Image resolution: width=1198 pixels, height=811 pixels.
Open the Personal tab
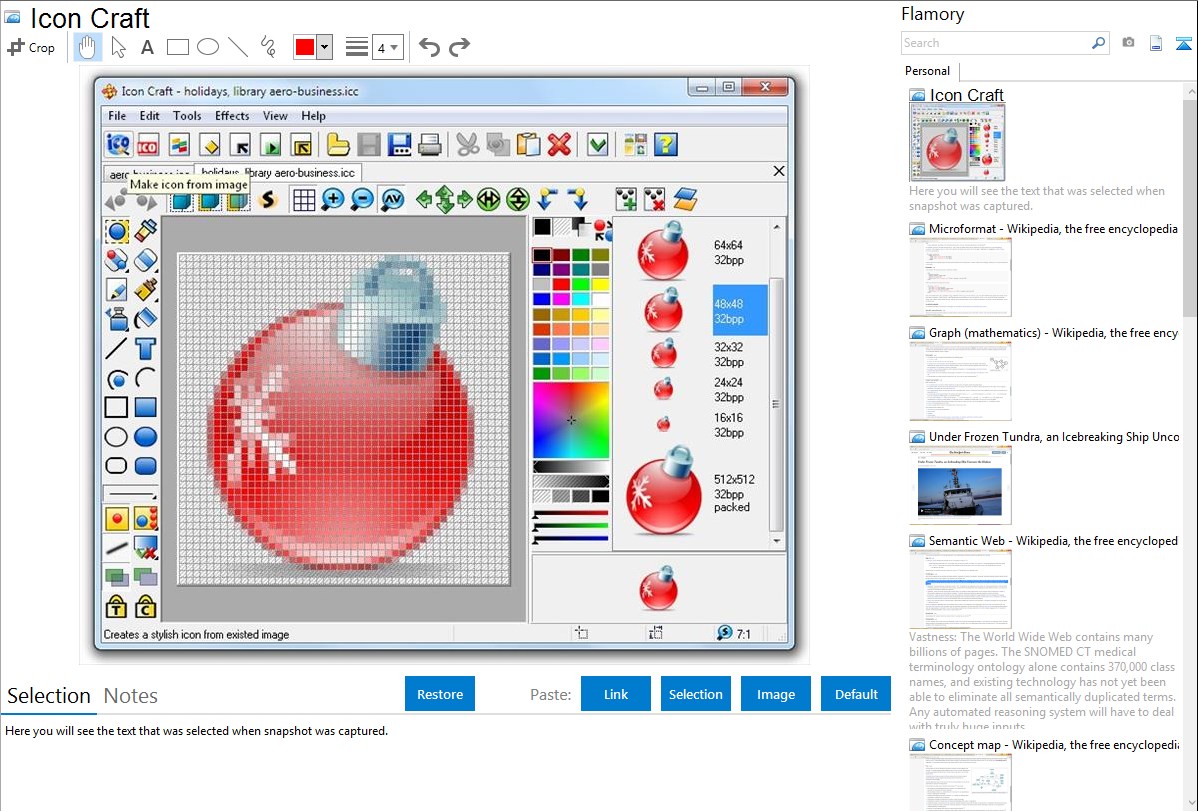(928, 71)
